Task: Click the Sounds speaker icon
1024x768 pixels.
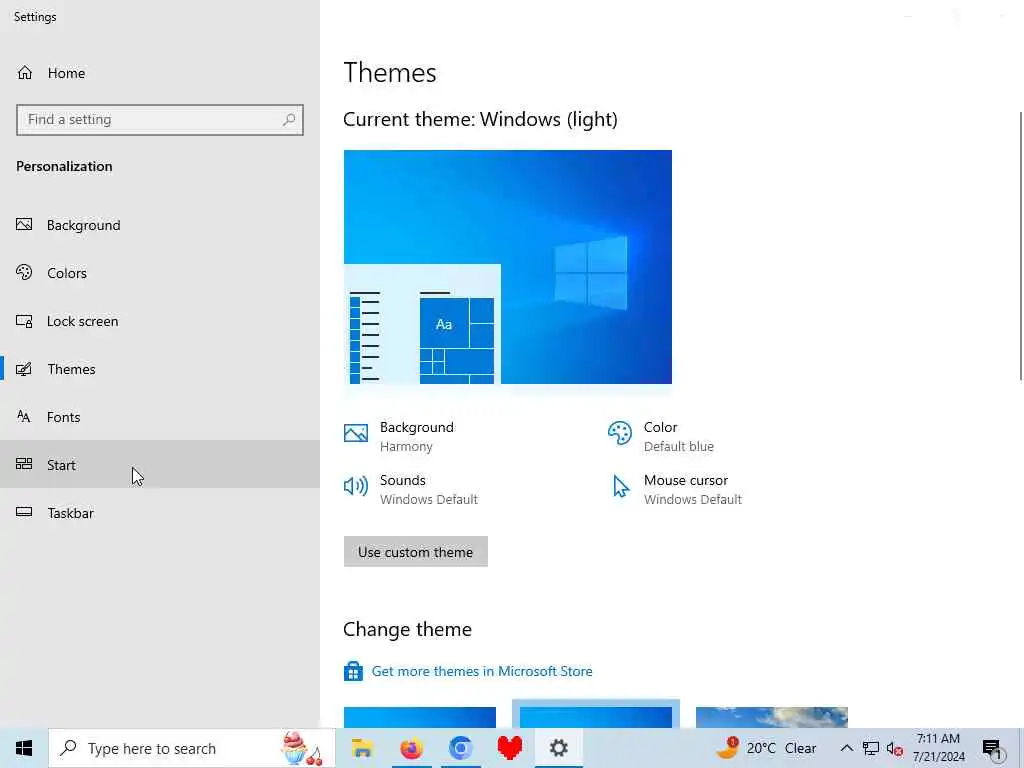Action: click(356, 486)
